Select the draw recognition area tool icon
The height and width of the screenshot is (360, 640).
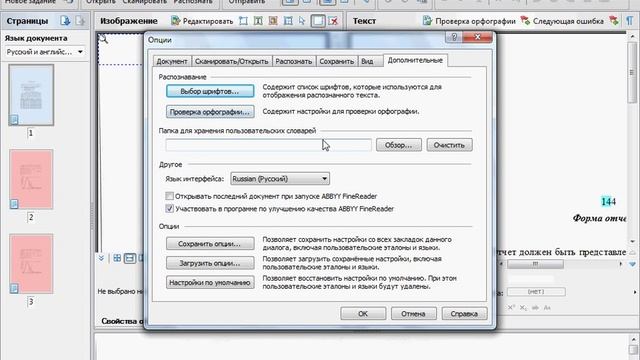click(243, 21)
